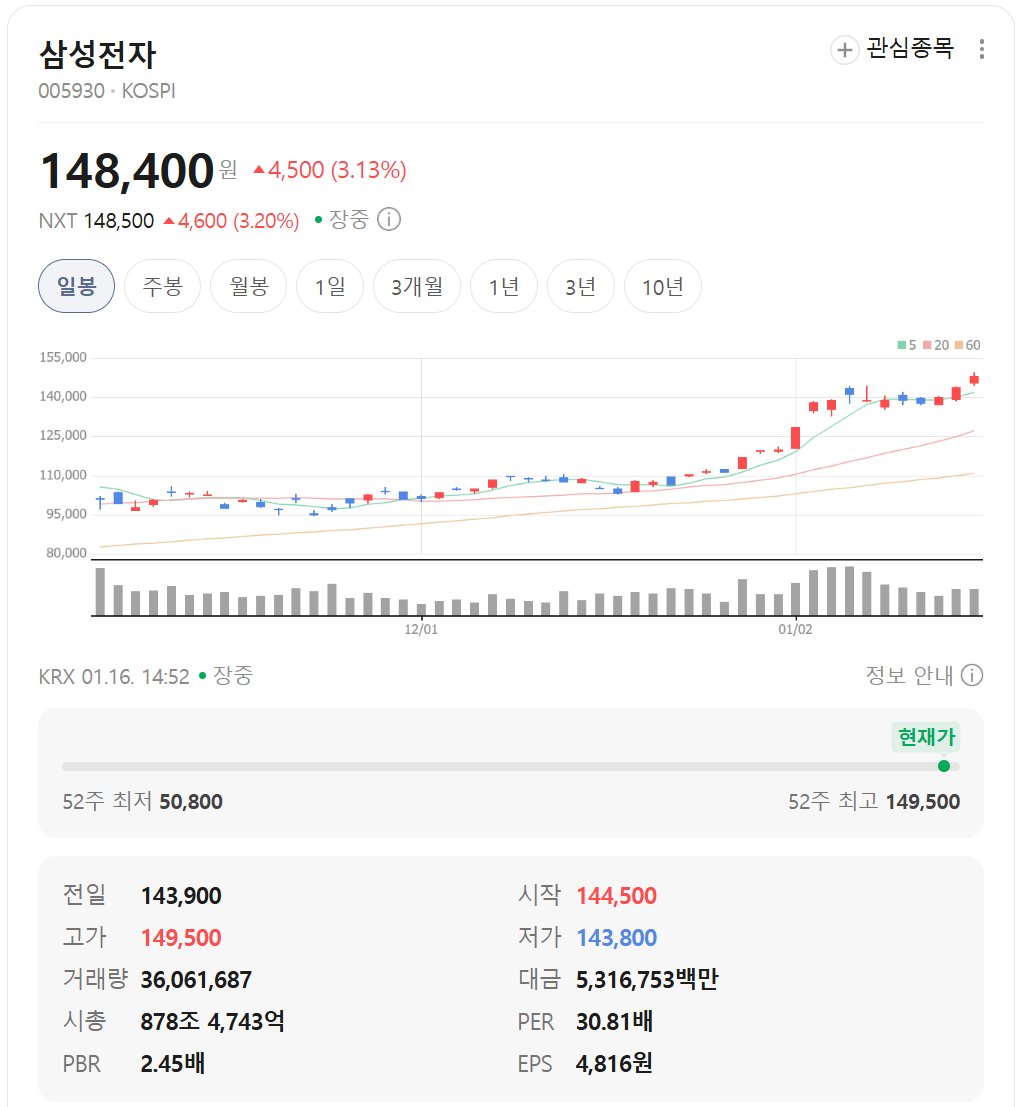1023x1107 pixels.
Task: Click the info icon next to 장중
Action: (x=390, y=219)
